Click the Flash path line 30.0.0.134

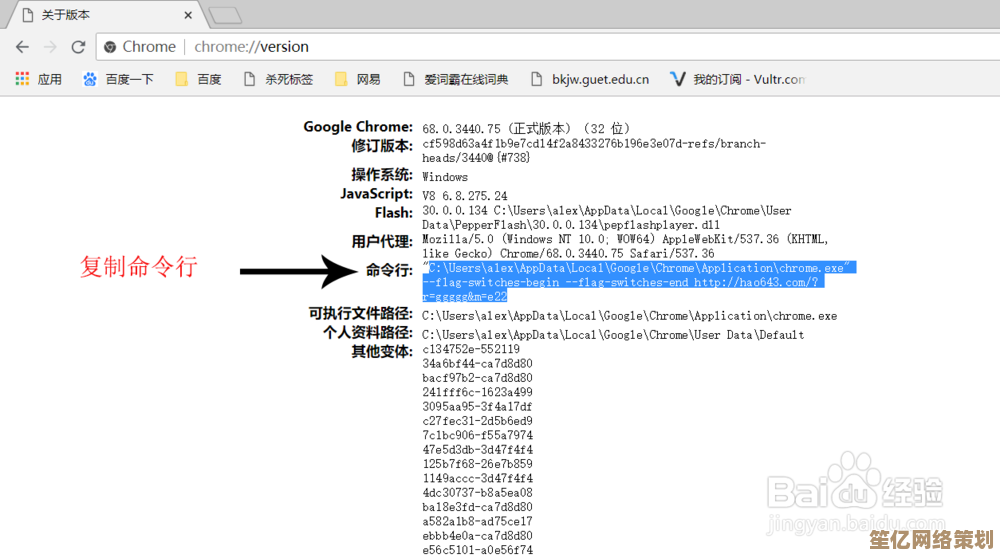[x=607, y=210]
